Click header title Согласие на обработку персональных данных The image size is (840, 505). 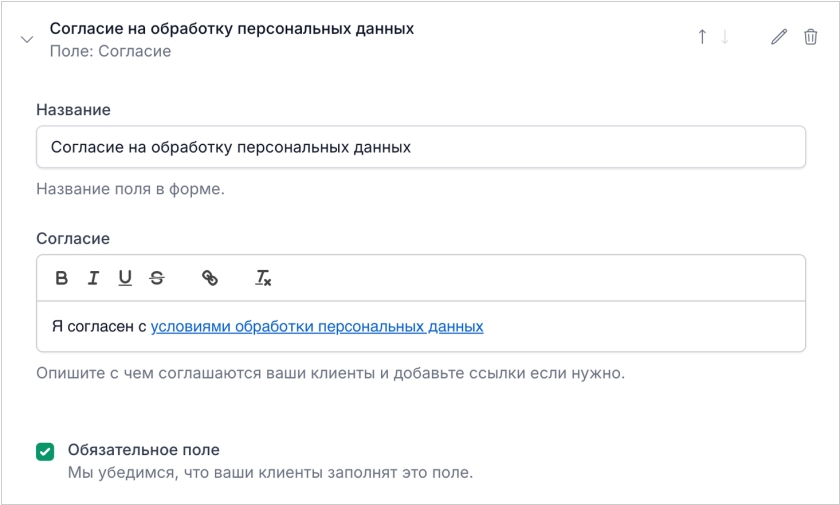tap(232, 28)
